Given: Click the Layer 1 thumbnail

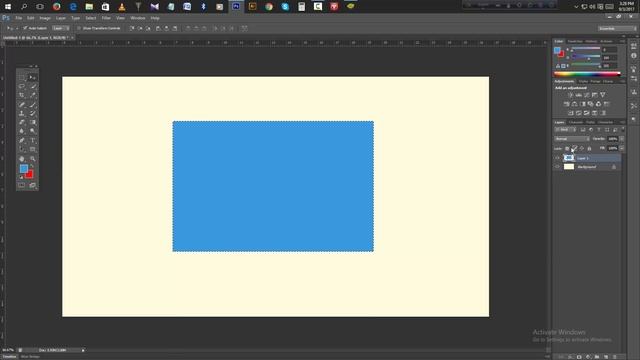Looking at the screenshot, I should click(x=569, y=158).
